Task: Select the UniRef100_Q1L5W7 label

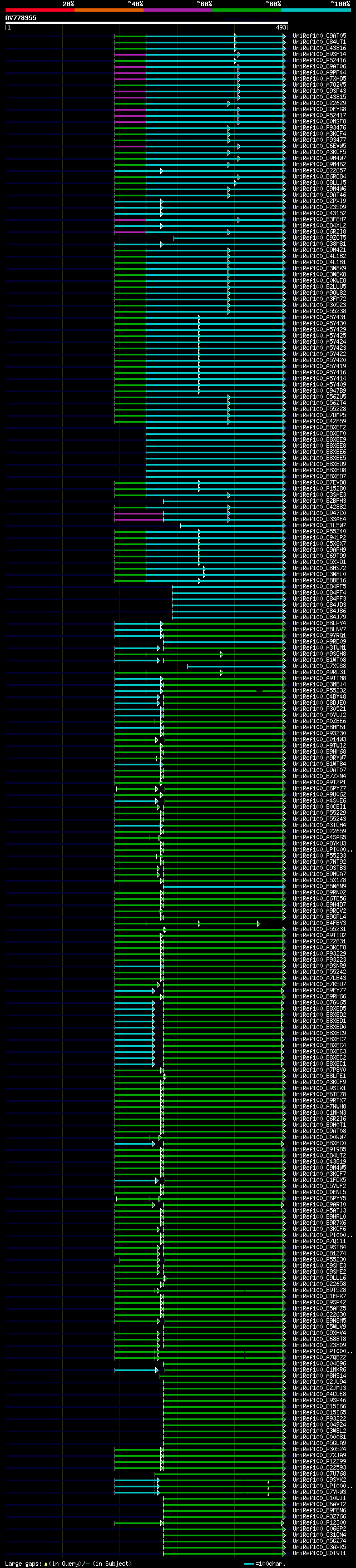Action: (x=319, y=525)
